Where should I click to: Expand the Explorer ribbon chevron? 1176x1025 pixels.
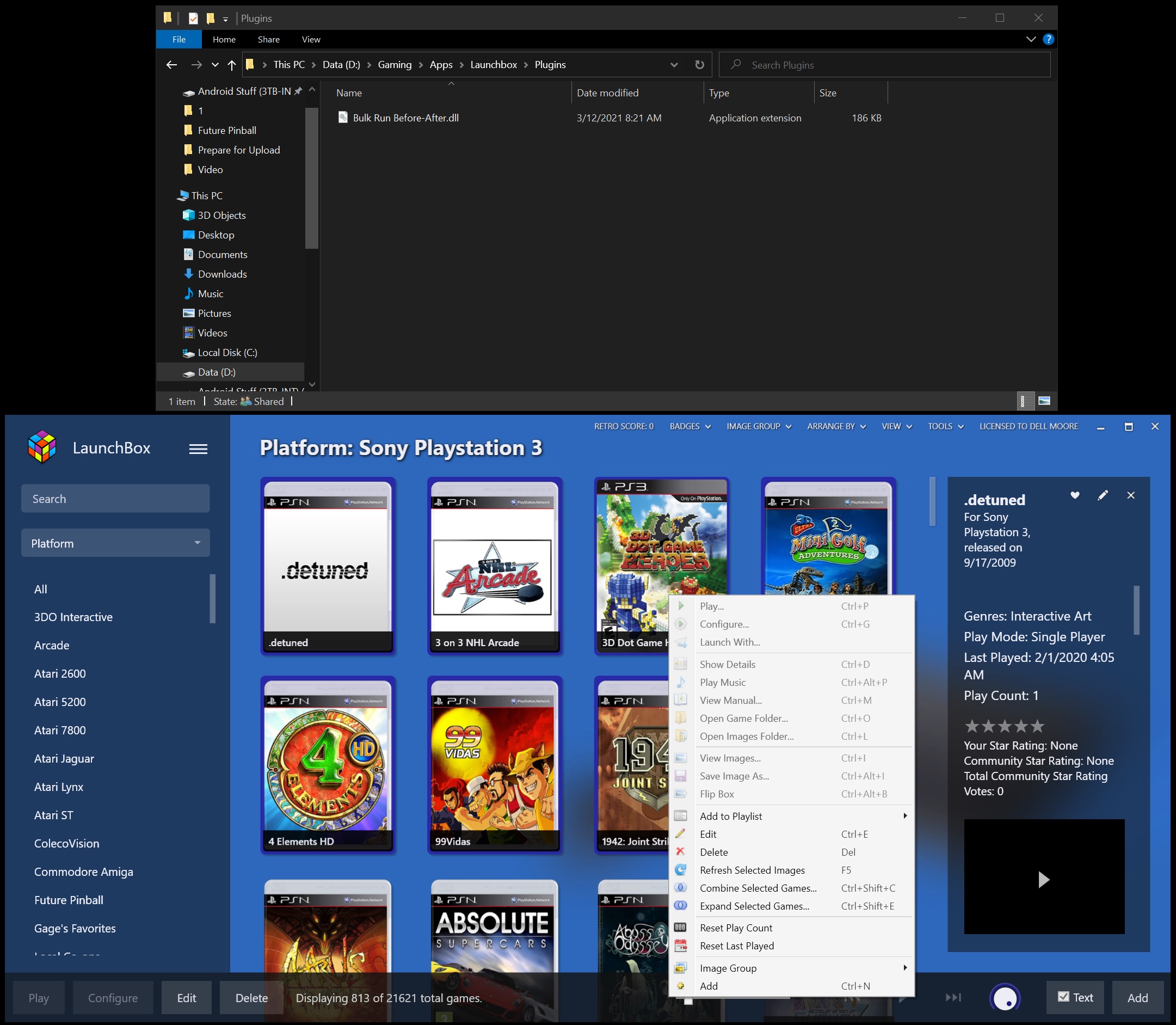click(1031, 40)
